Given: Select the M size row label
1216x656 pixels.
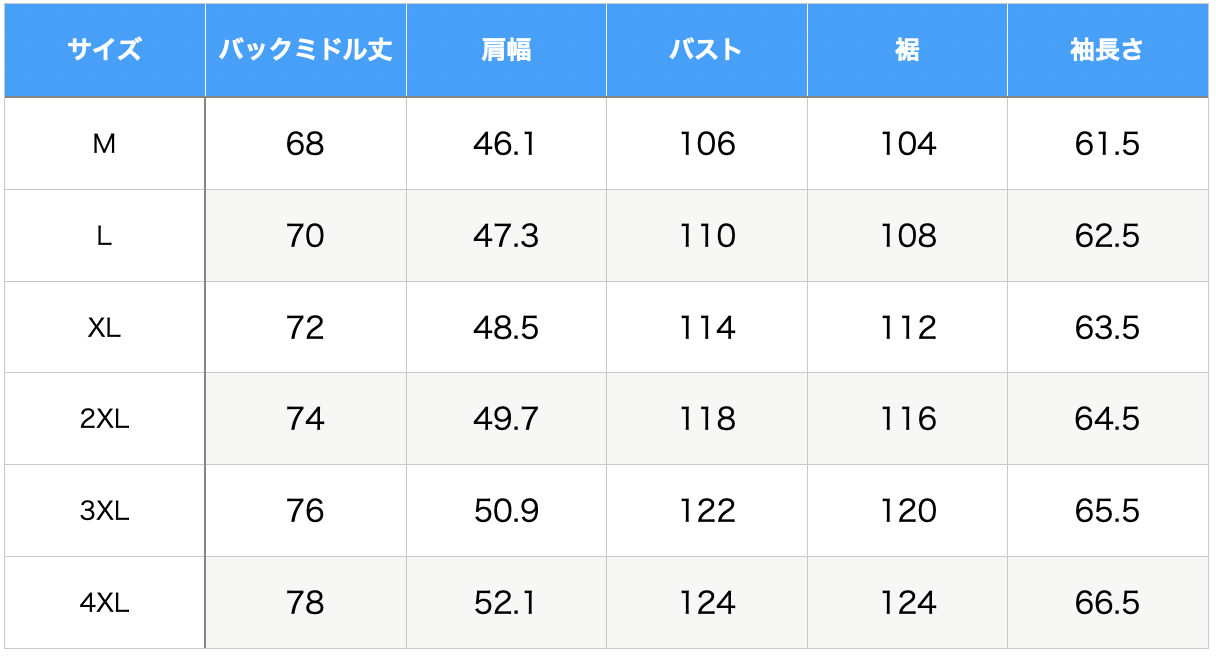Looking at the screenshot, I should click(105, 144).
